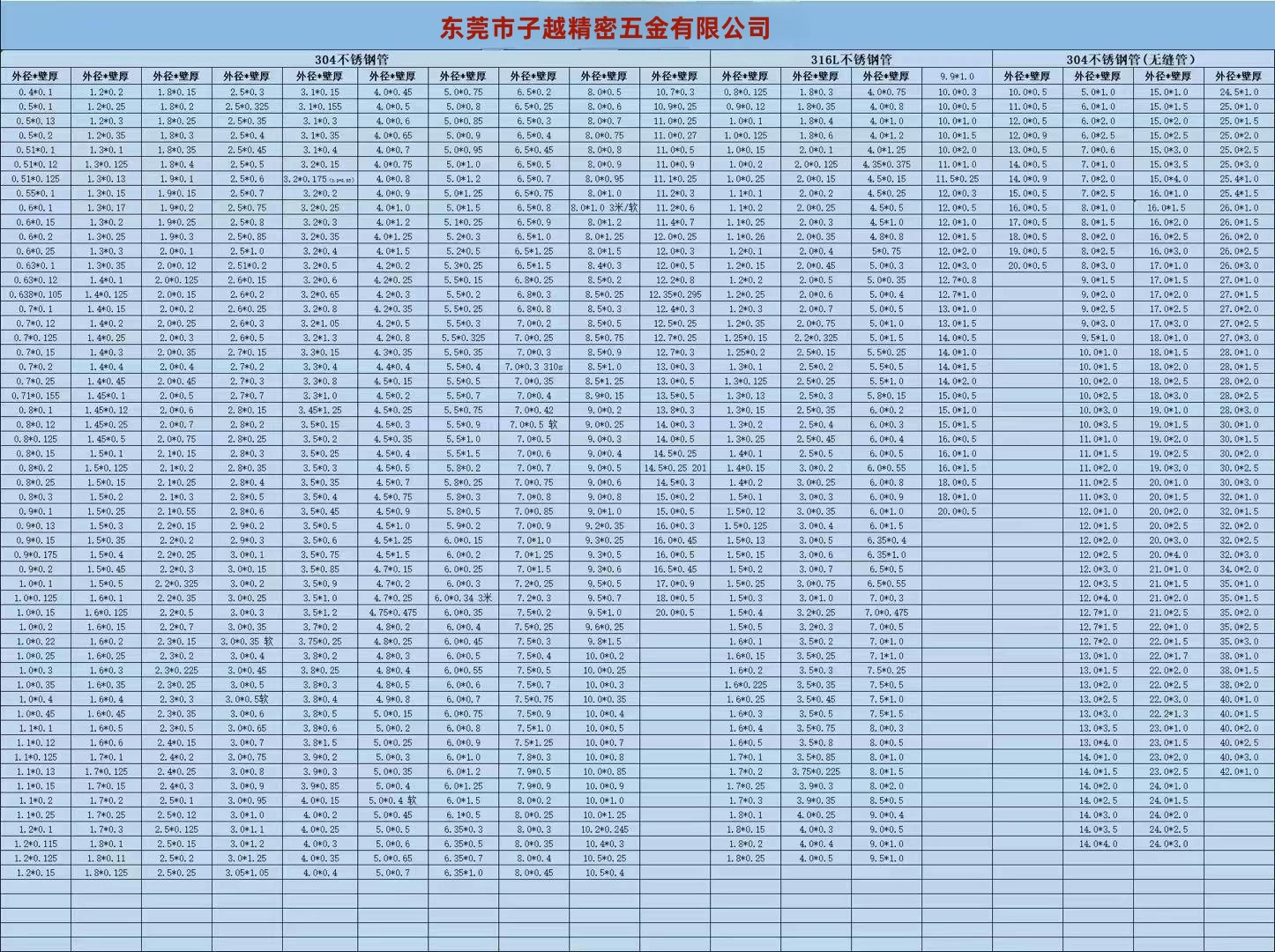Click the 1.0*0.22 cell

(x=35, y=642)
